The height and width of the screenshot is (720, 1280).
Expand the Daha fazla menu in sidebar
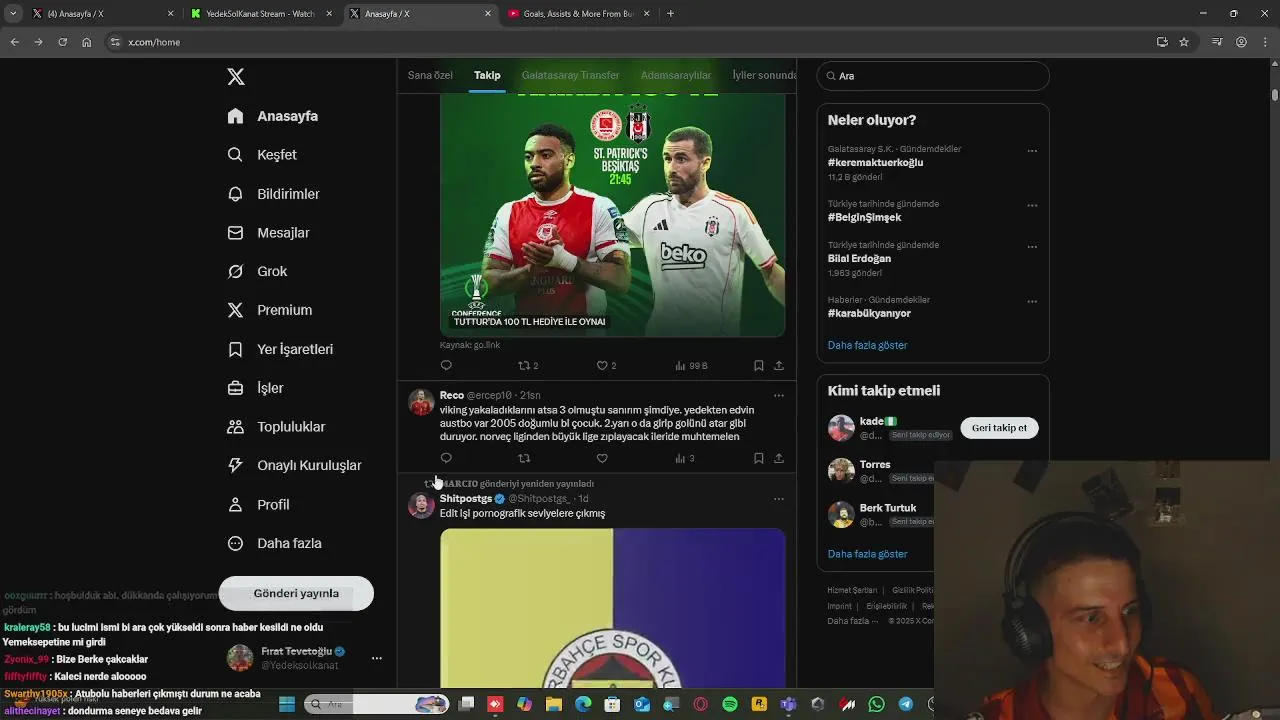coord(274,544)
